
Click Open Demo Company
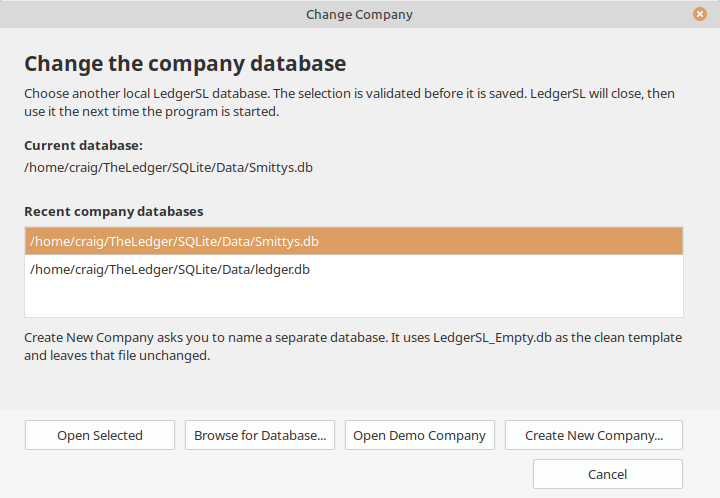[420, 435]
